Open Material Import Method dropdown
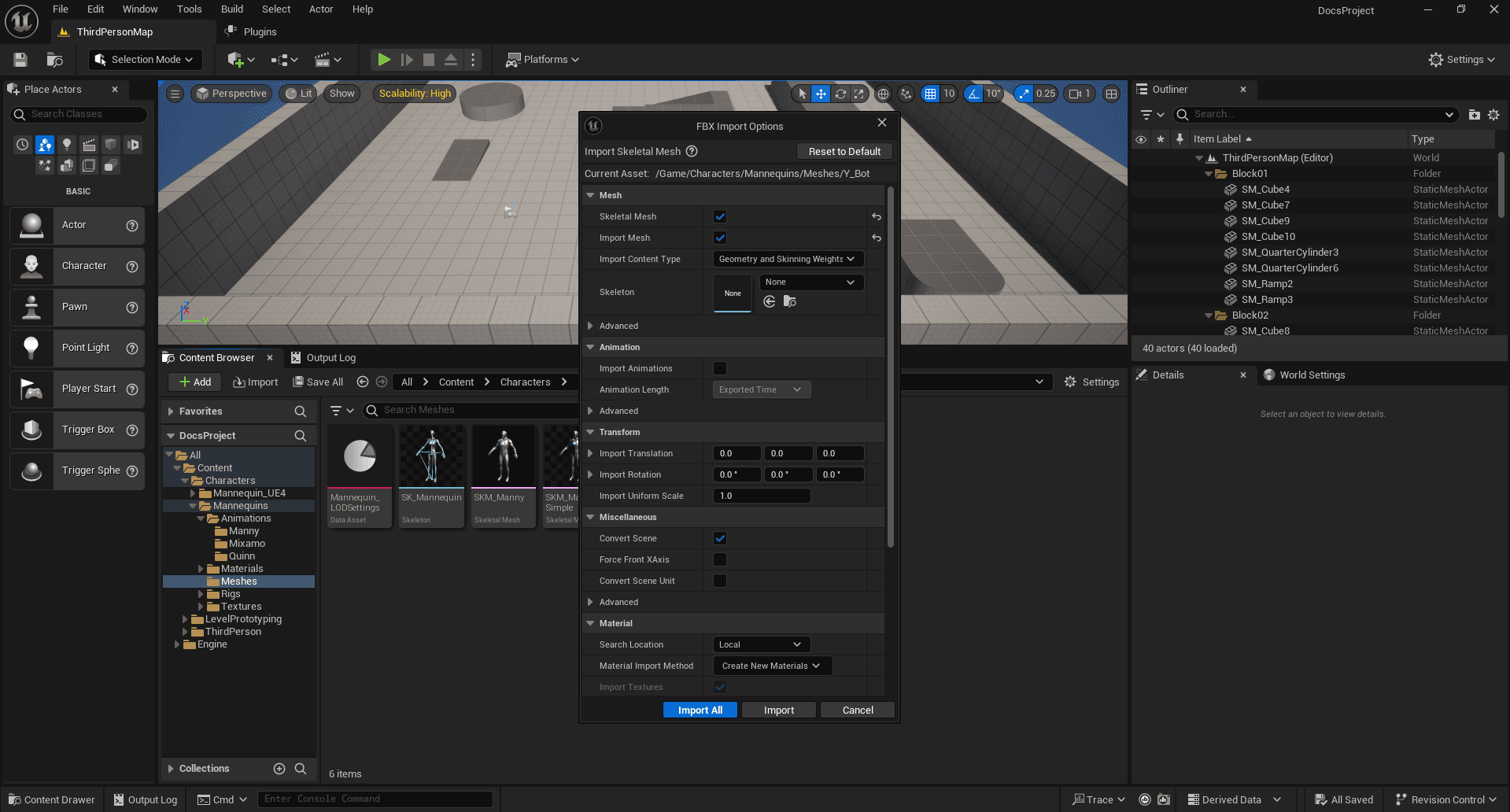The image size is (1510, 812). (771, 666)
